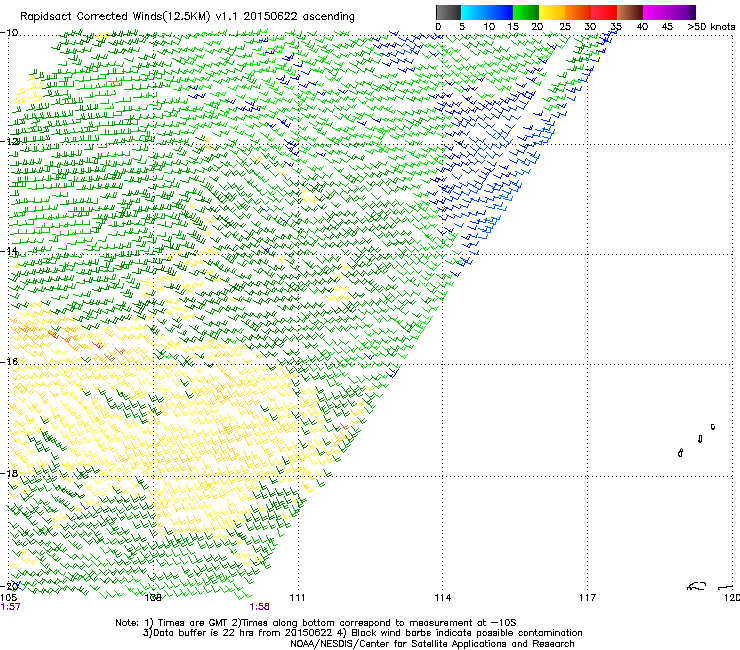Select the green 15-20 knots color swatch

pos(526,12)
